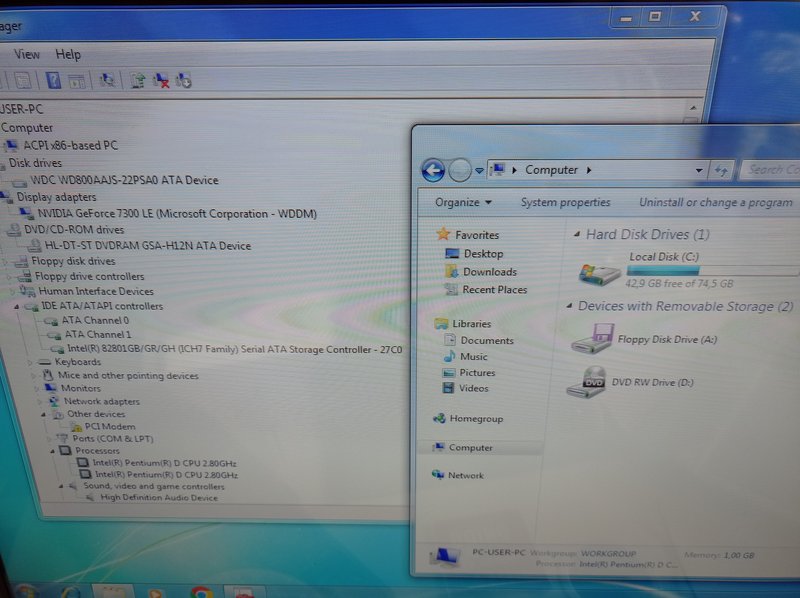Open the recent pages dropdown arrow
Viewport: 800px width, 598px height.
pyautogui.click(x=479, y=170)
